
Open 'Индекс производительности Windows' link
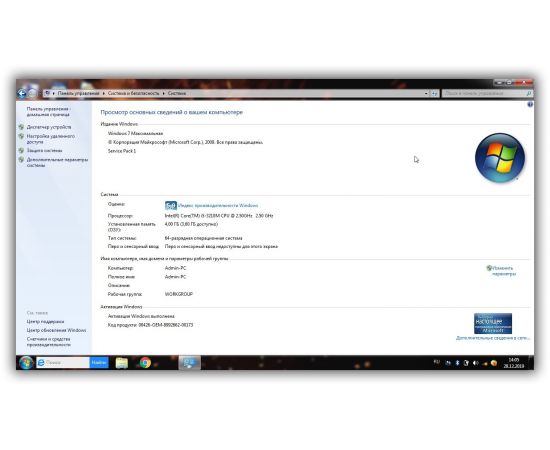[x=218, y=206]
